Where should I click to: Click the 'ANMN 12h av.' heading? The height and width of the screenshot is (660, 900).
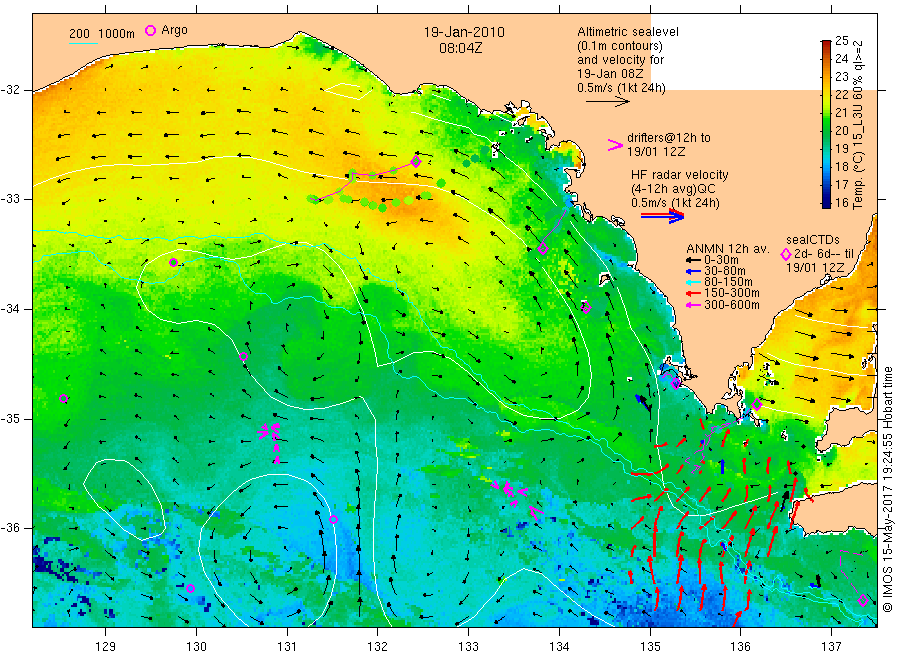[x=728, y=249]
